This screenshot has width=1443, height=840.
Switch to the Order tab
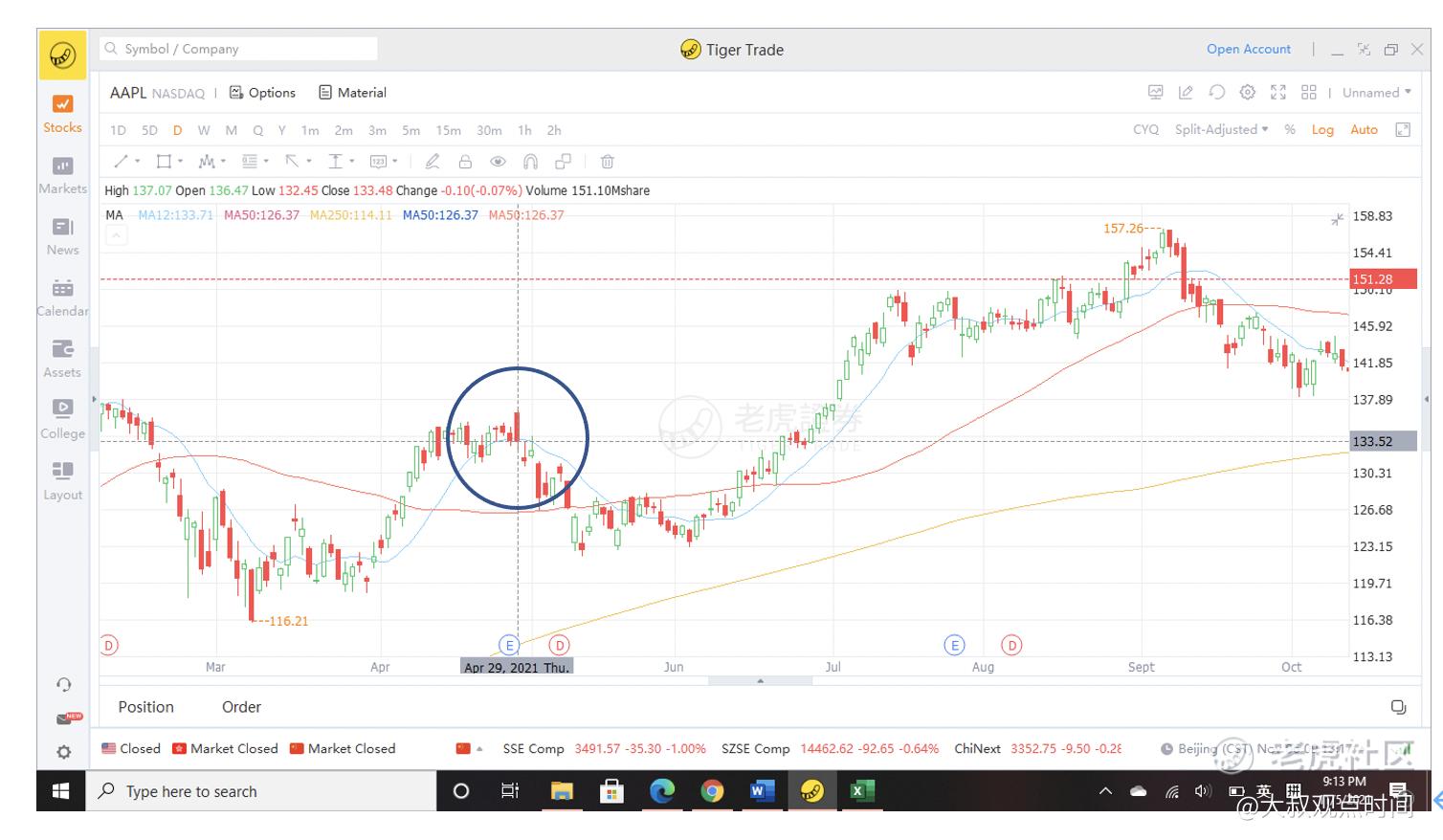(x=241, y=707)
